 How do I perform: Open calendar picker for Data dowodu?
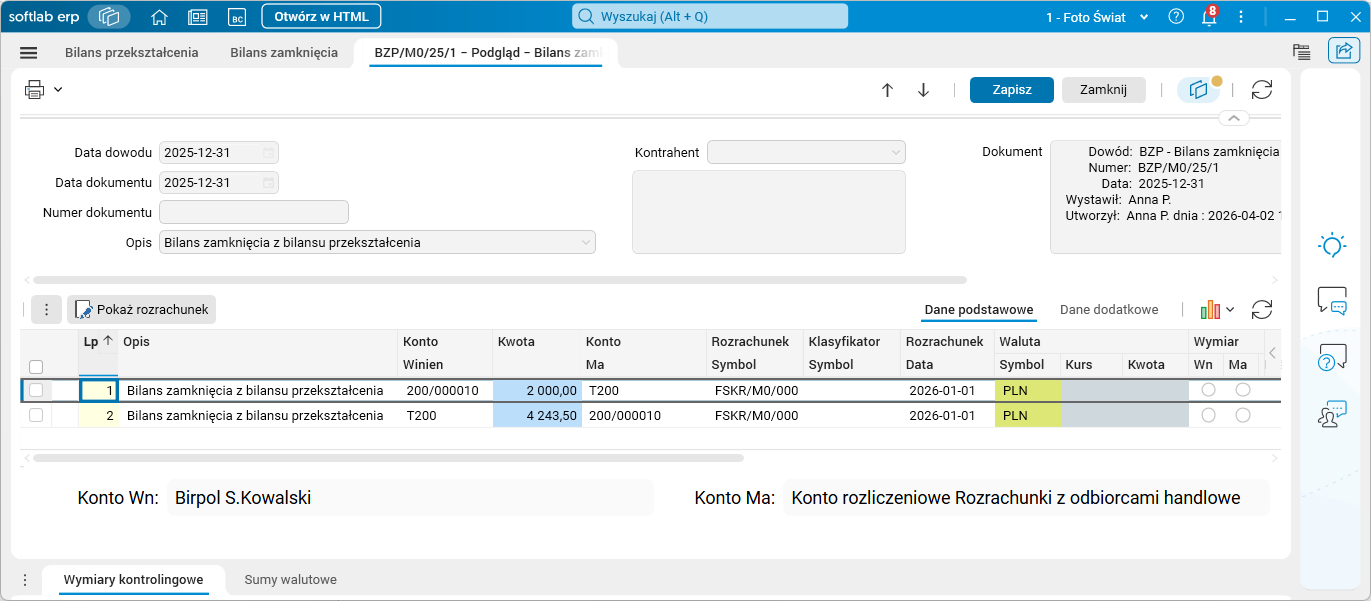pyautogui.click(x=268, y=153)
